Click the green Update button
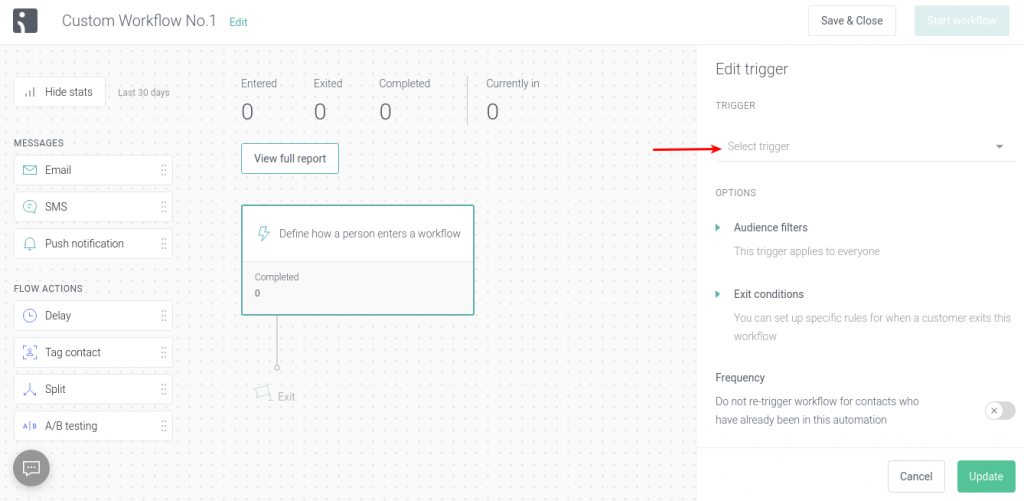 [x=986, y=477]
